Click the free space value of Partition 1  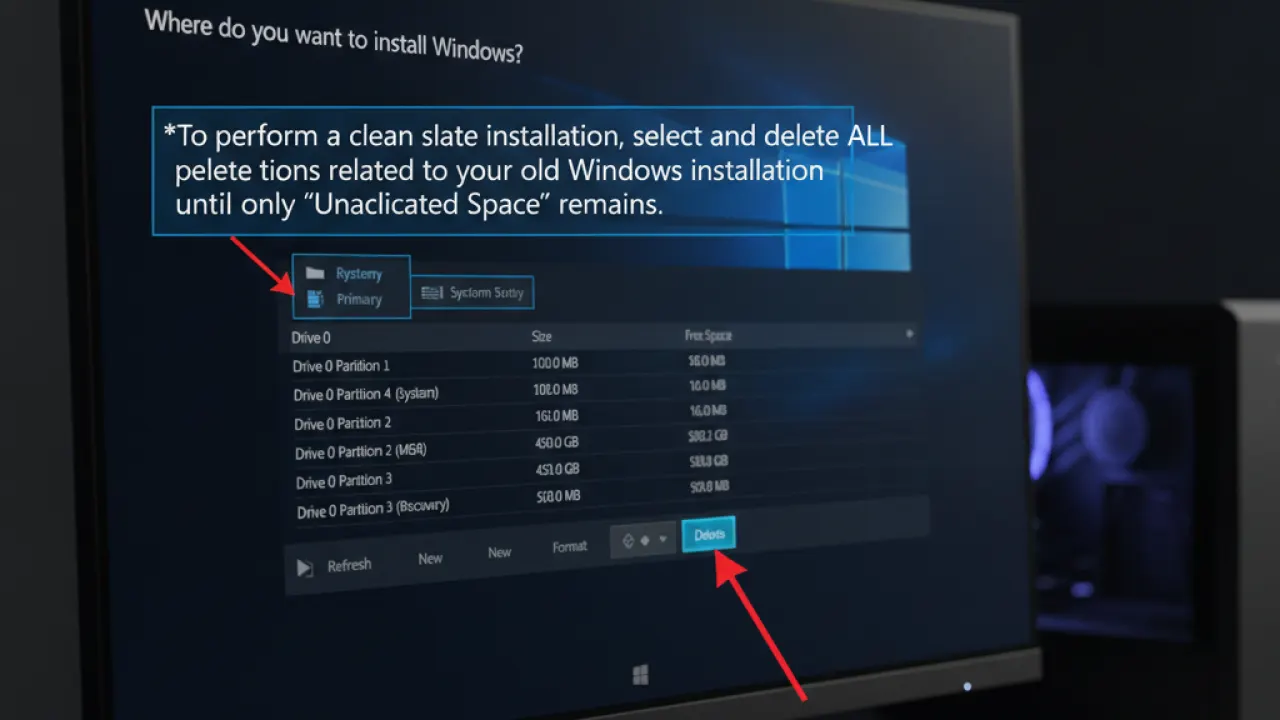tap(707, 361)
